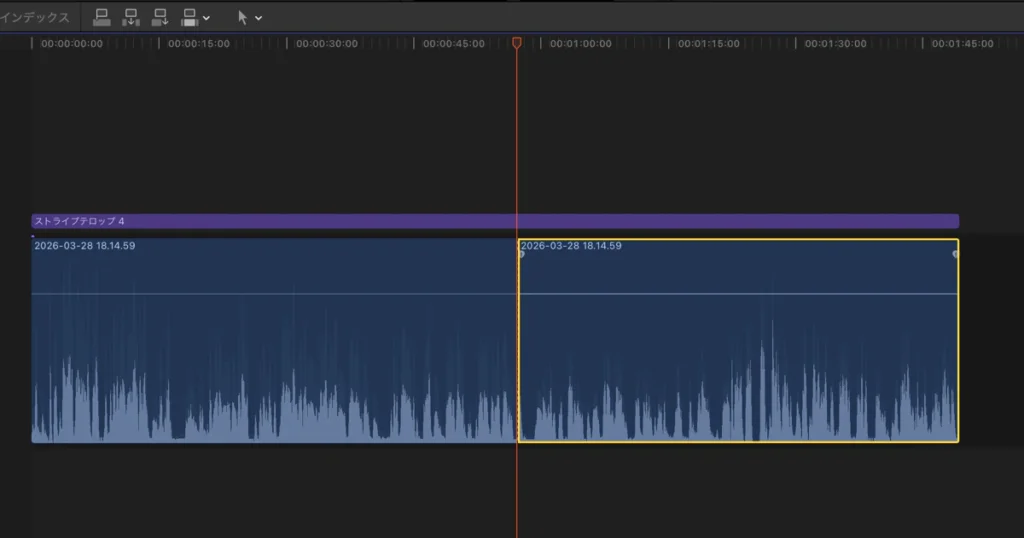Jump to 00:01:30:00 on the ruler
This screenshot has width=1024, height=538.
click(836, 44)
